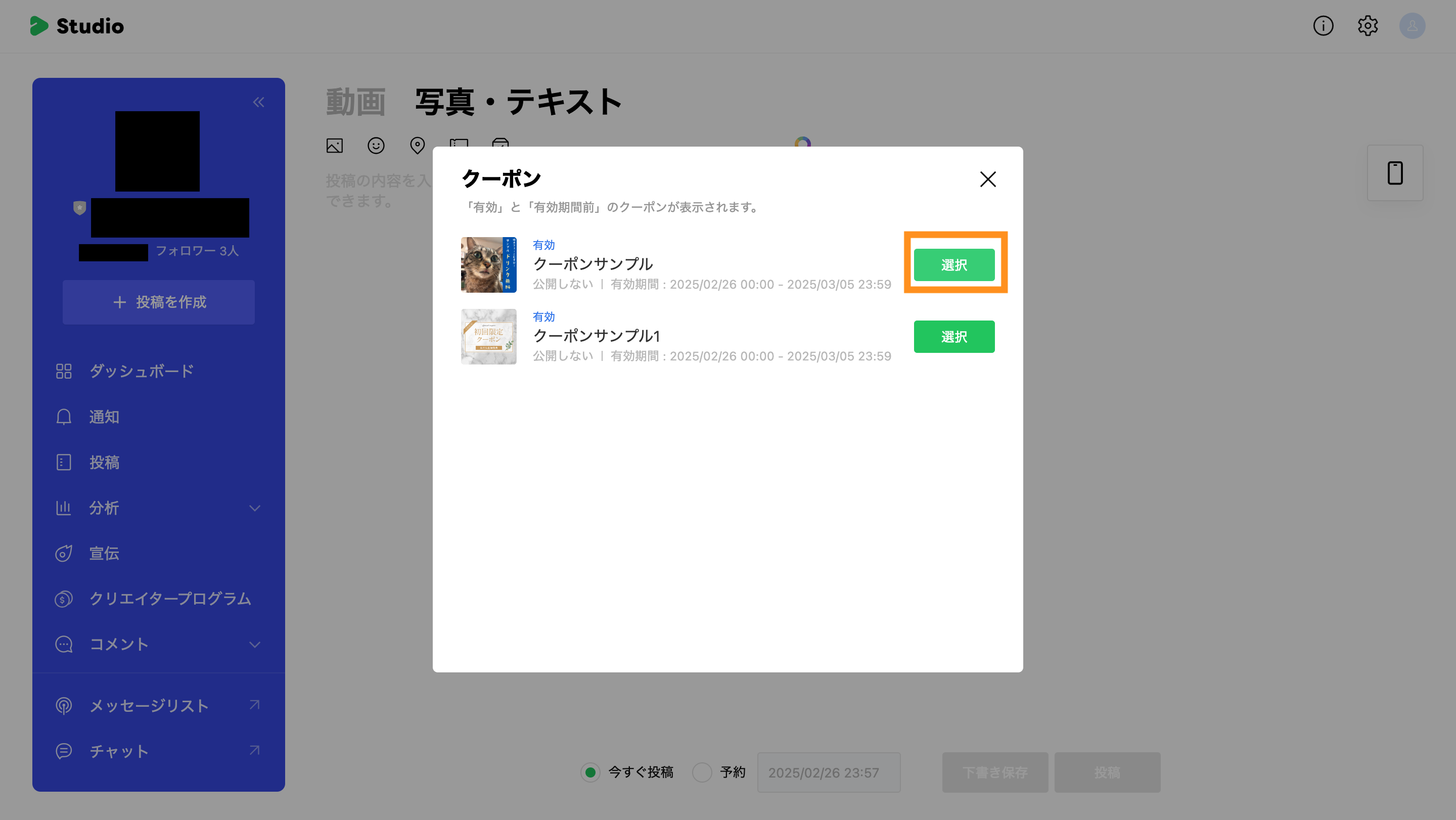Close the クーポン dialog
This screenshot has width=1456, height=820.
[x=987, y=179]
